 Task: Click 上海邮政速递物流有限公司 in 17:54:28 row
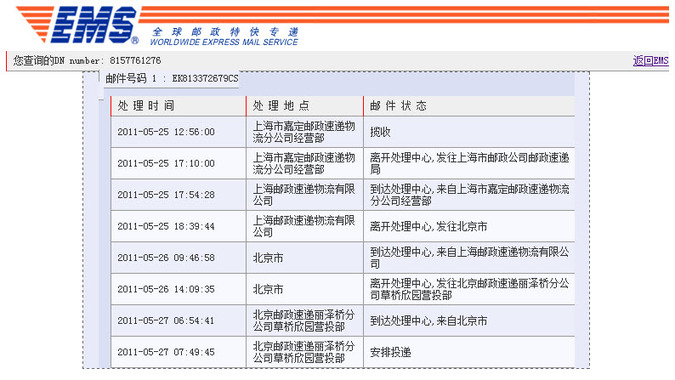304,195
